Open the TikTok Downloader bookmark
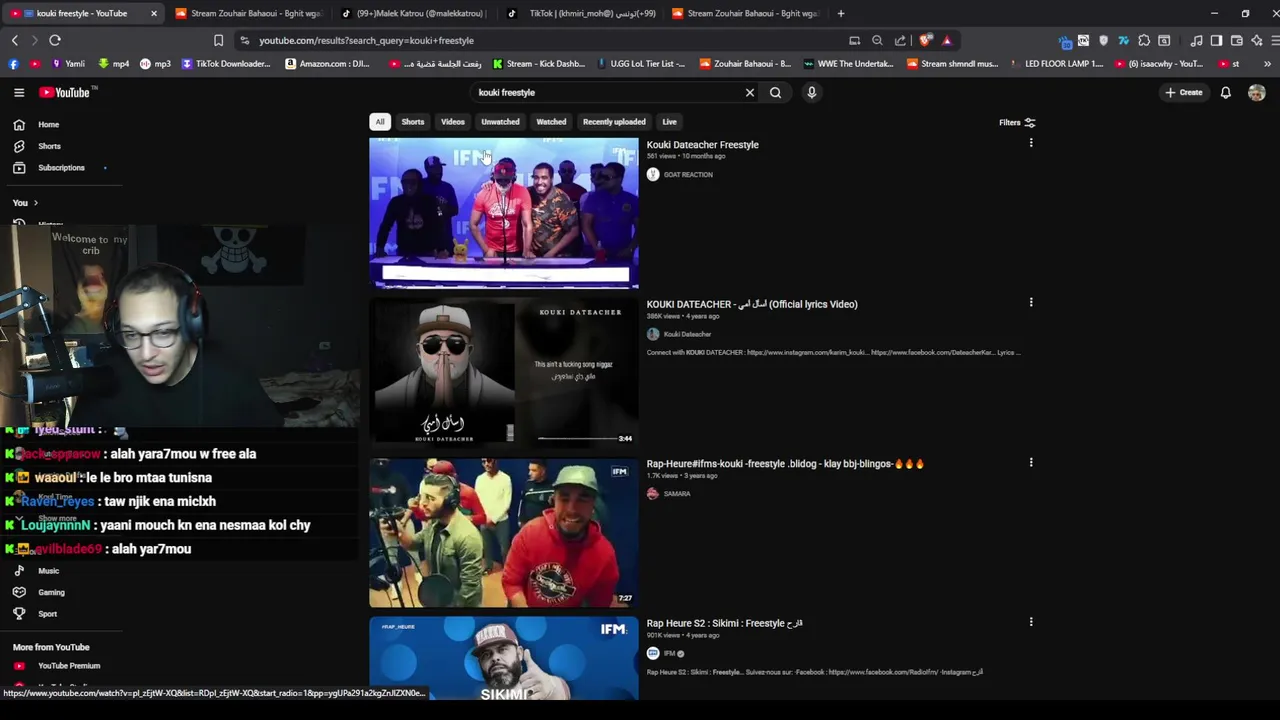This screenshot has height=720, width=1280. (x=226, y=64)
